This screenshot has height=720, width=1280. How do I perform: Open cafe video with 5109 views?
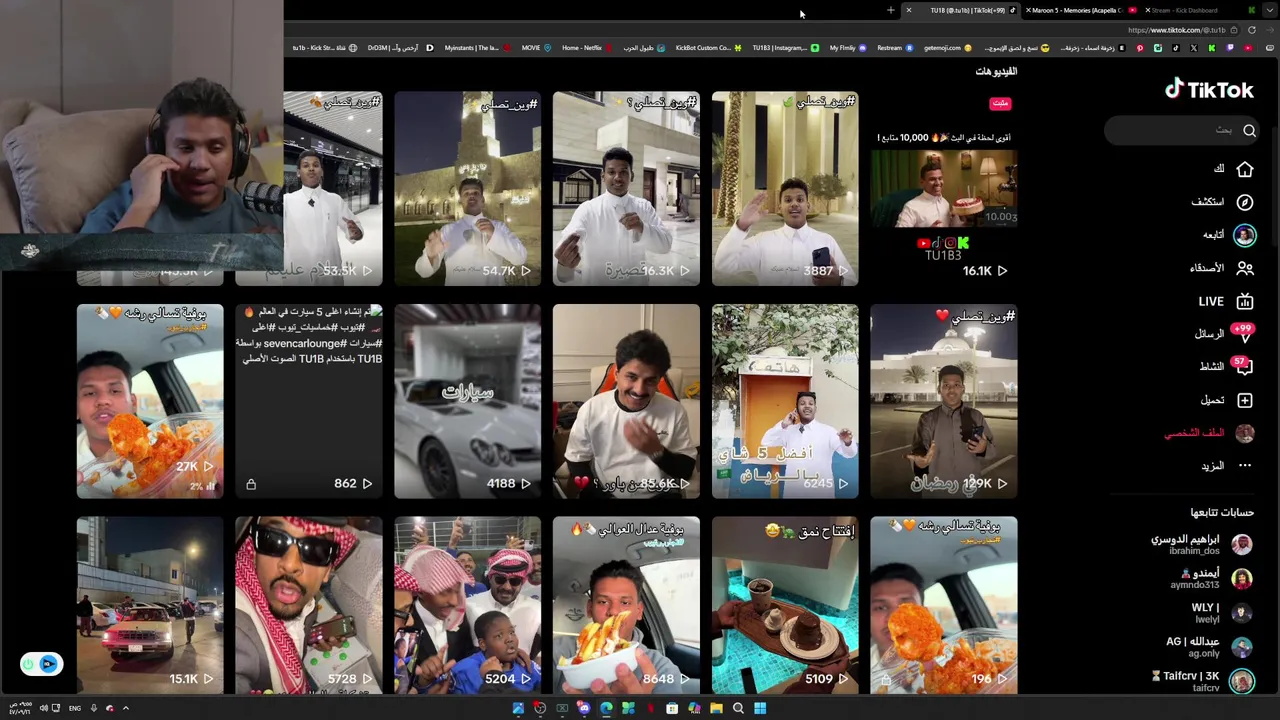(785, 605)
